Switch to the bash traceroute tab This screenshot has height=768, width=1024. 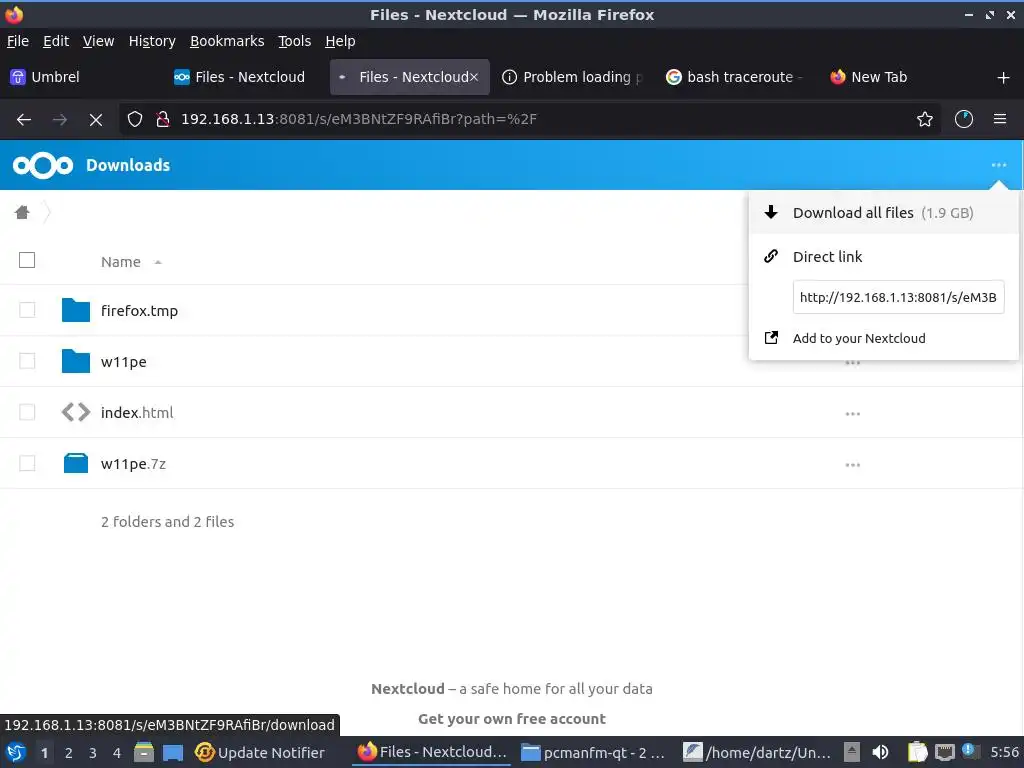[738, 77]
